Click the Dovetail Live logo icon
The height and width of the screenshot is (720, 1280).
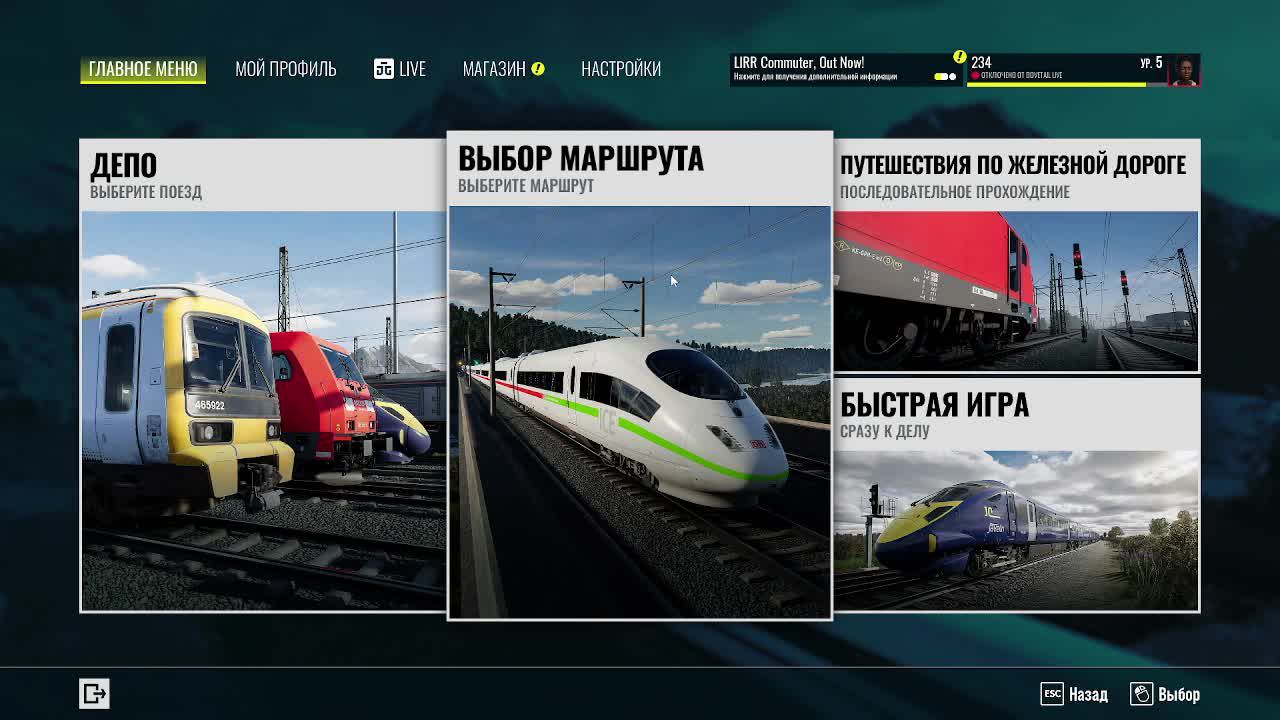point(384,69)
